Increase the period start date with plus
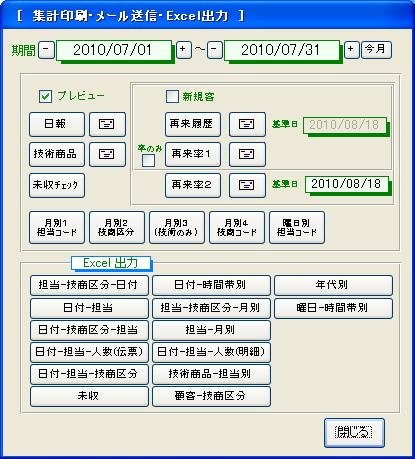The width and height of the screenshot is (415, 459). pyautogui.click(x=183, y=50)
